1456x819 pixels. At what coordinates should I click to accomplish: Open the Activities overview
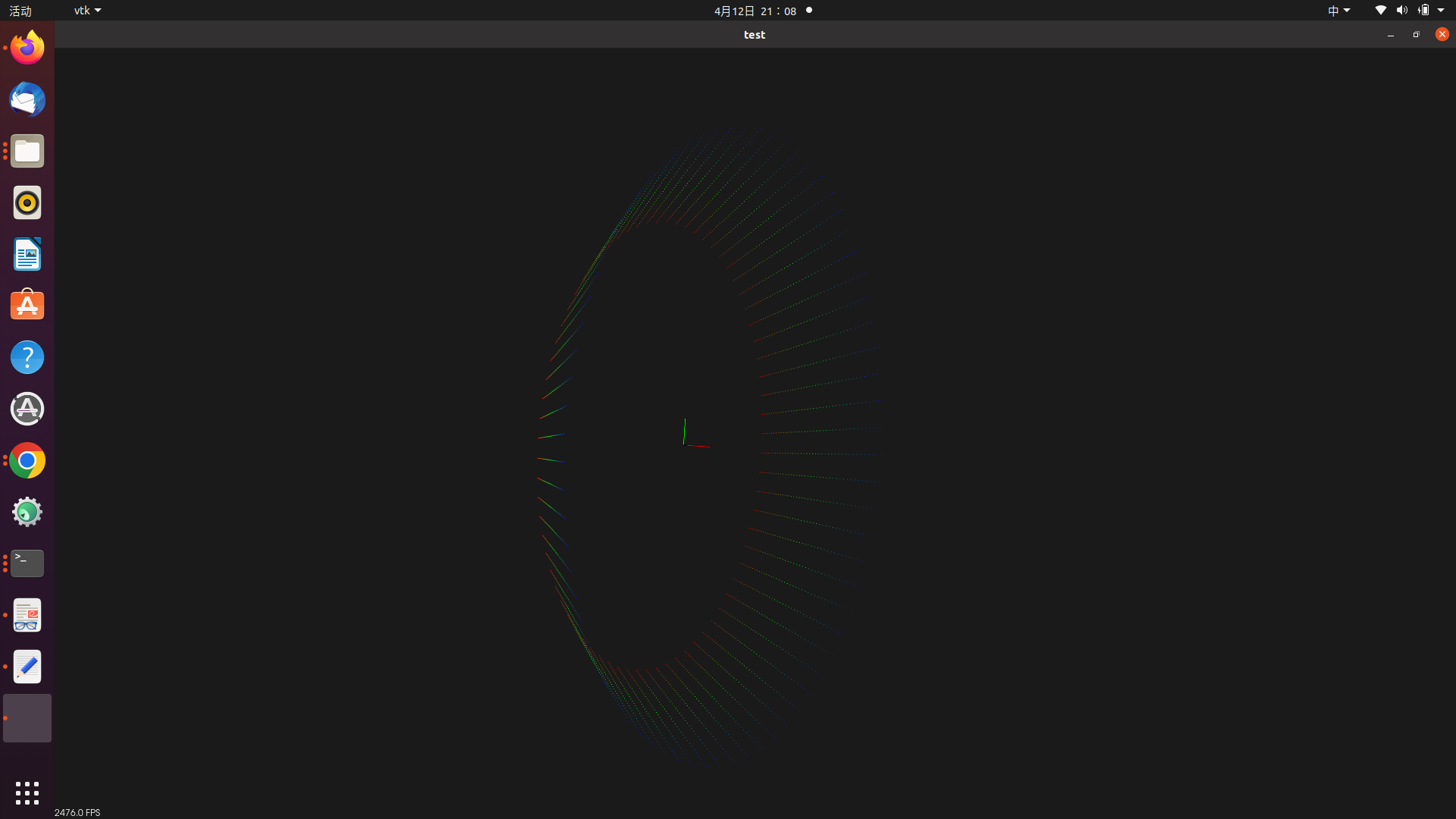click(x=20, y=11)
